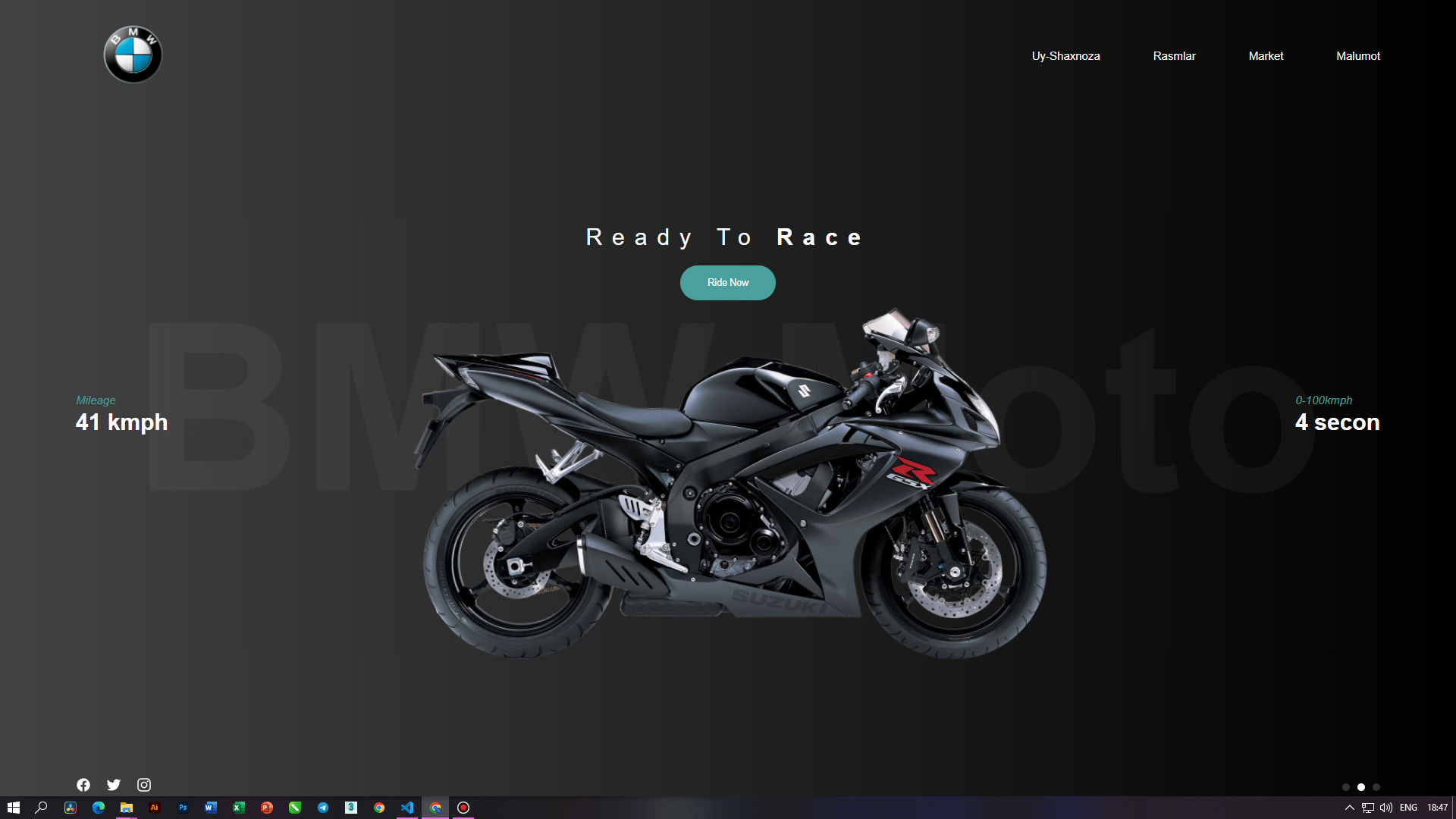Click the "4 secon" acceleration value
The height and width of the screenshot is (819, 1456).
pos(1337,422)
